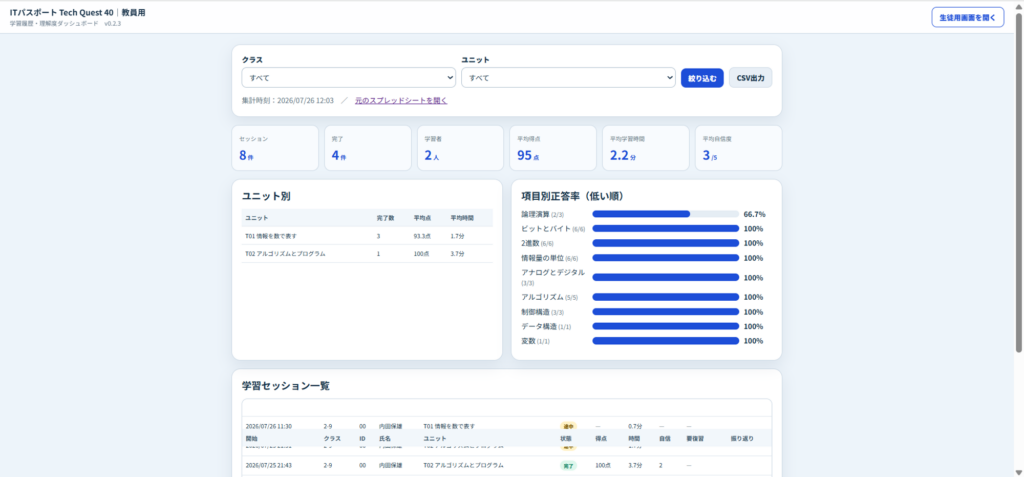
Task: Select the 学習者 2人 summary card
Action: (x=460, y=148)
